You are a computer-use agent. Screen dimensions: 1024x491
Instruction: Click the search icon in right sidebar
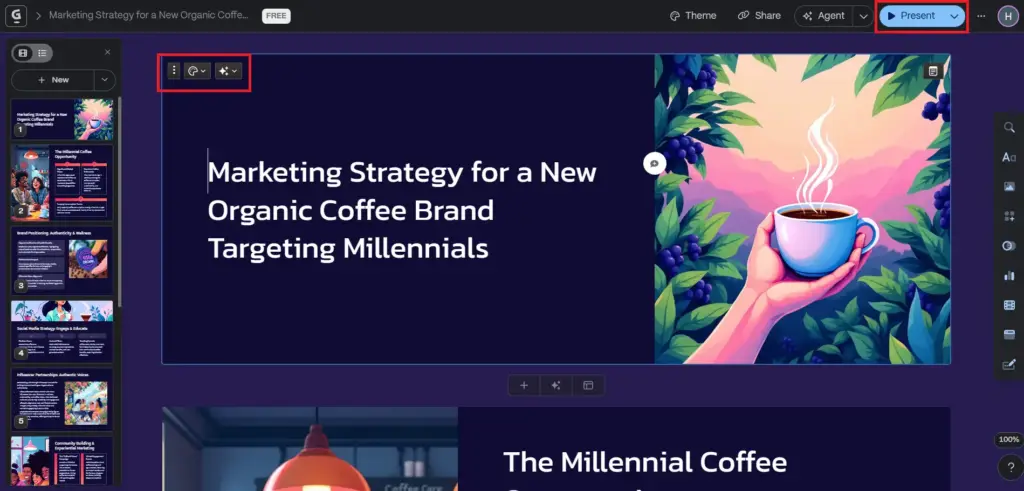(1009, 127)
